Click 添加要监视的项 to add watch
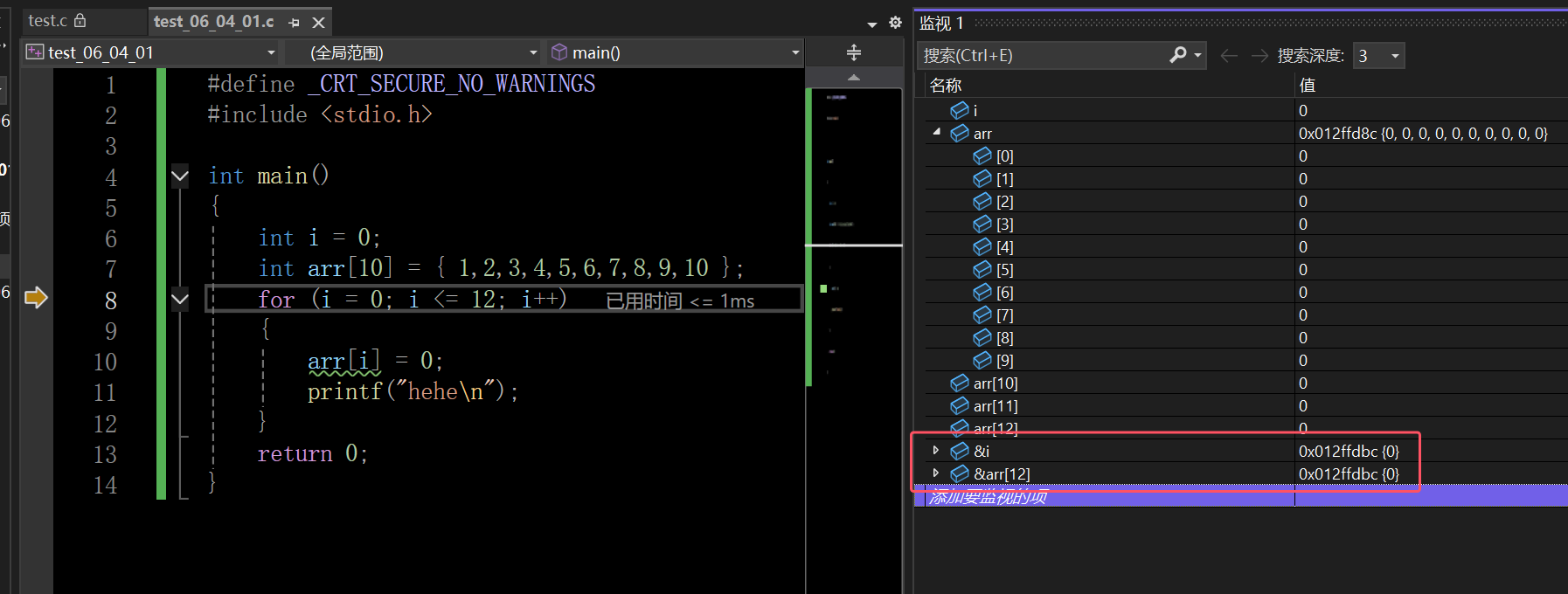 (989, 497)
